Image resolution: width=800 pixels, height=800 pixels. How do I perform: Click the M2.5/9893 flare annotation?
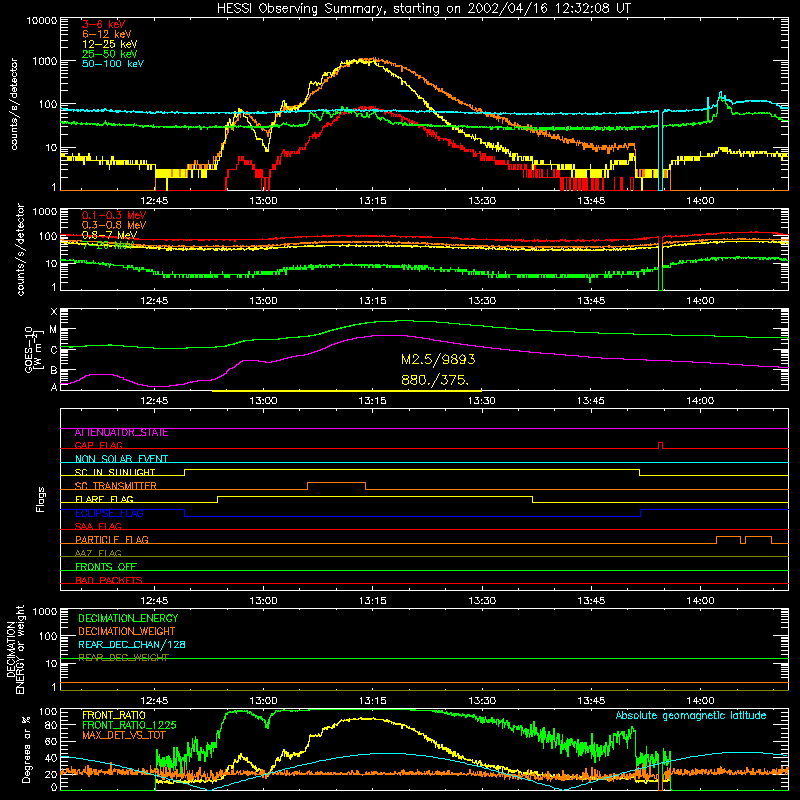(438, 359)
